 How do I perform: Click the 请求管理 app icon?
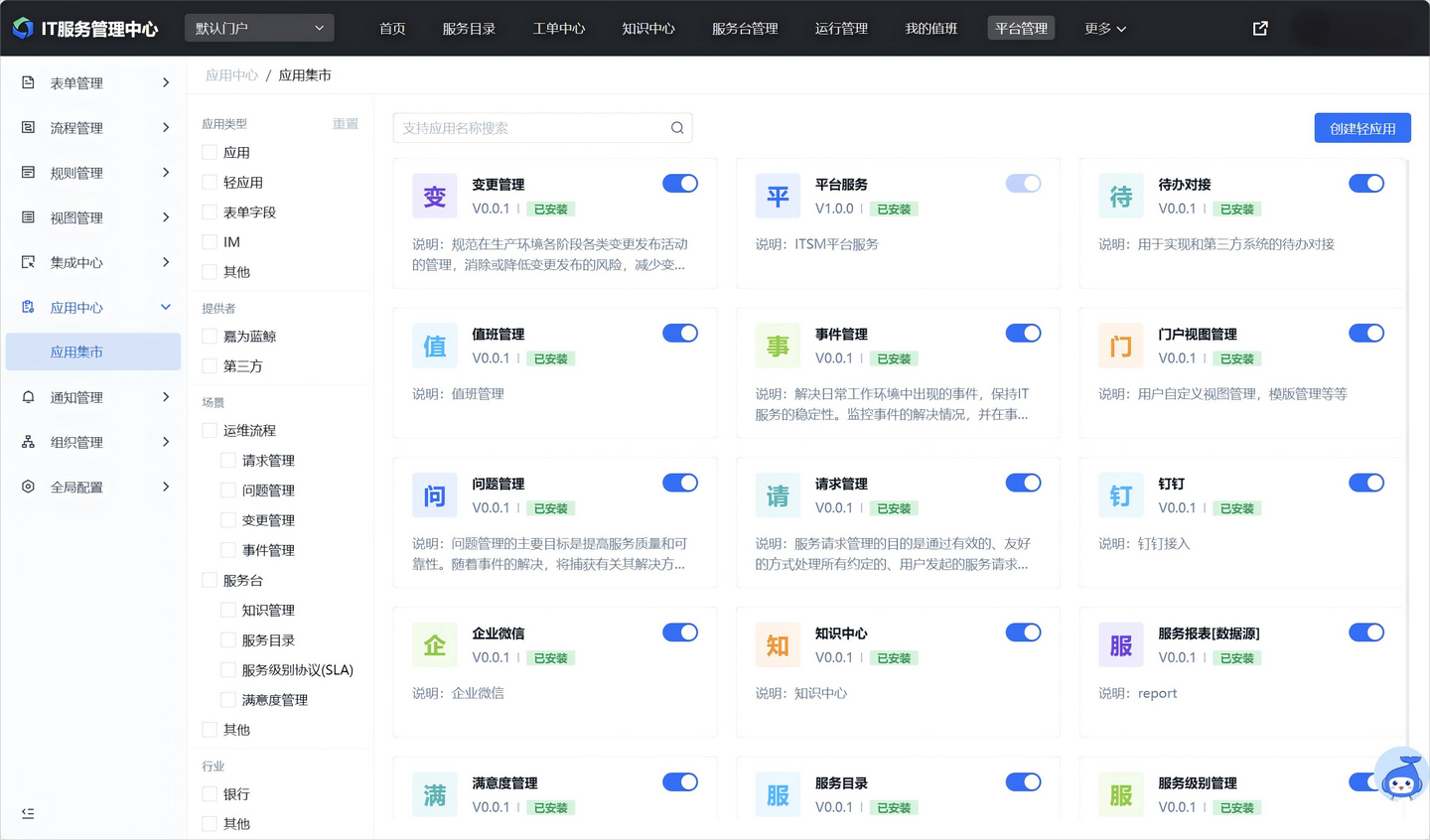click(x=778, y=495)
